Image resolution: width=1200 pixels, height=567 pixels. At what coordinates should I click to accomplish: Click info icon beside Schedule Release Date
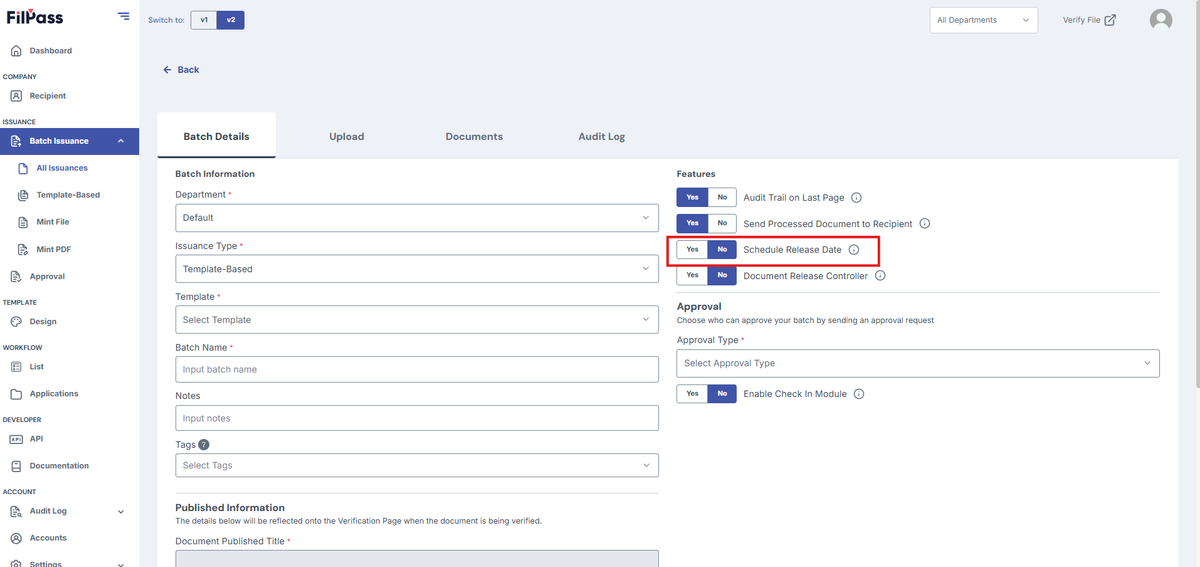854,250
